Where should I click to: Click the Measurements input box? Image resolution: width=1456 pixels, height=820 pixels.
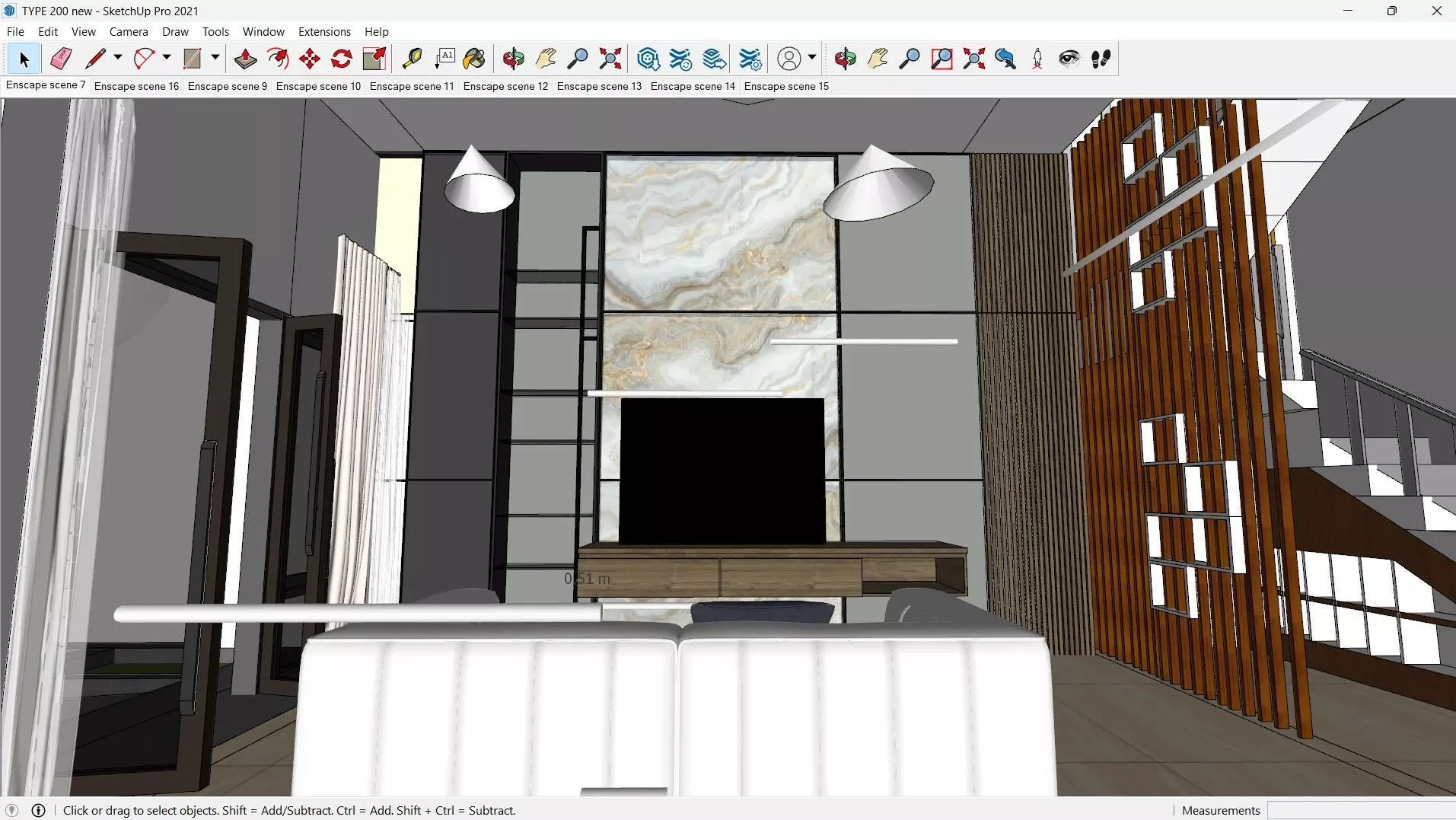pos(1361,810)
